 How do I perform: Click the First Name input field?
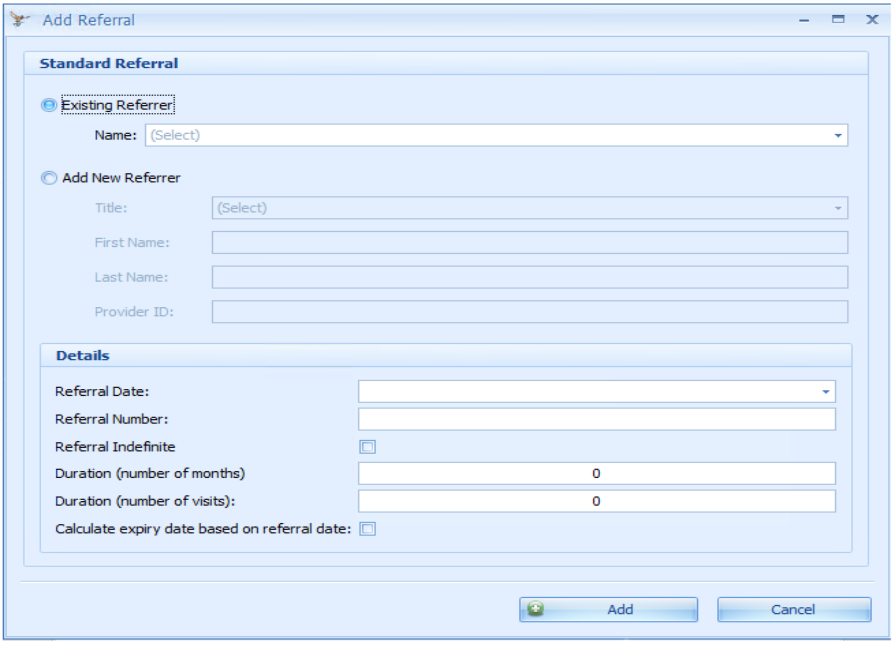tap(530, 243)
